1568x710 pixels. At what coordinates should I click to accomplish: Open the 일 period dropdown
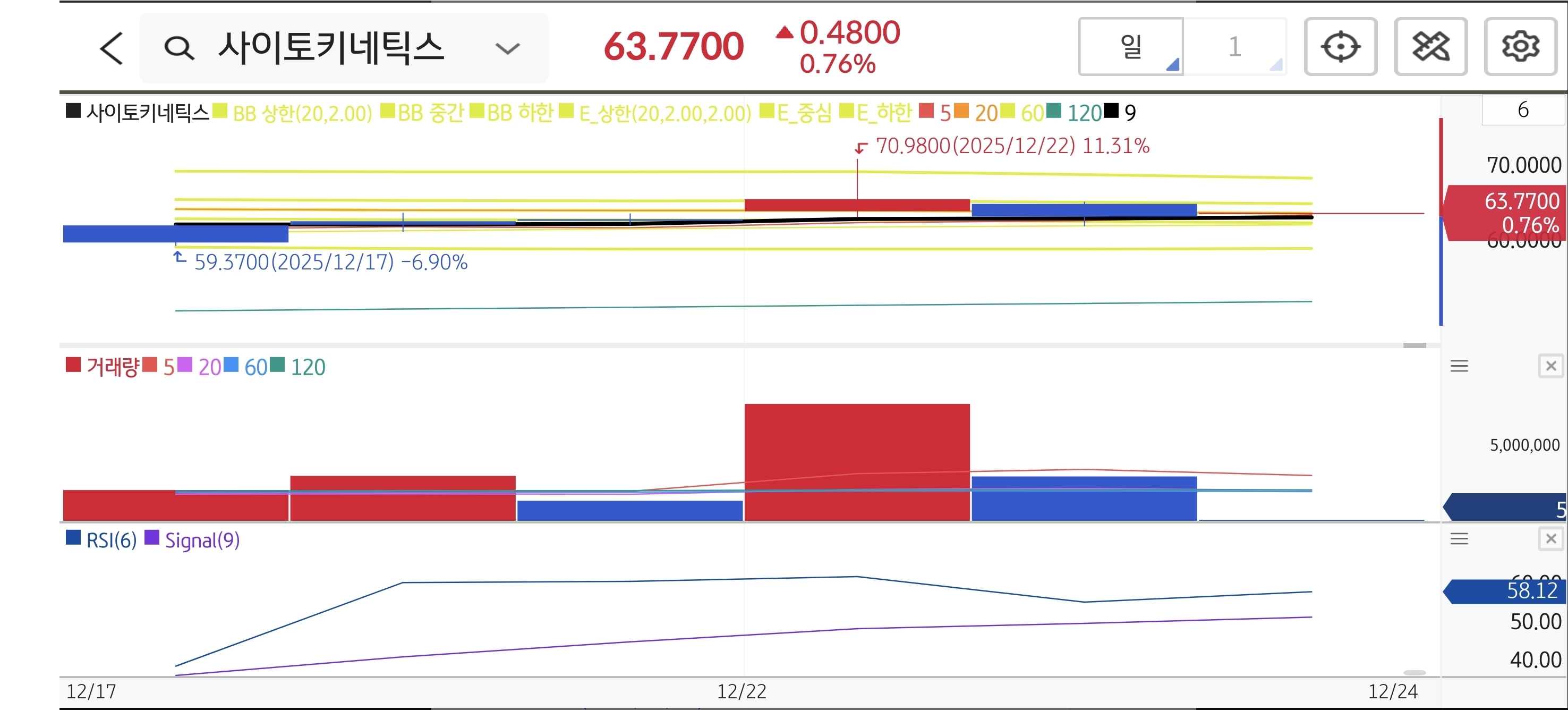(x=1131, y=47)
